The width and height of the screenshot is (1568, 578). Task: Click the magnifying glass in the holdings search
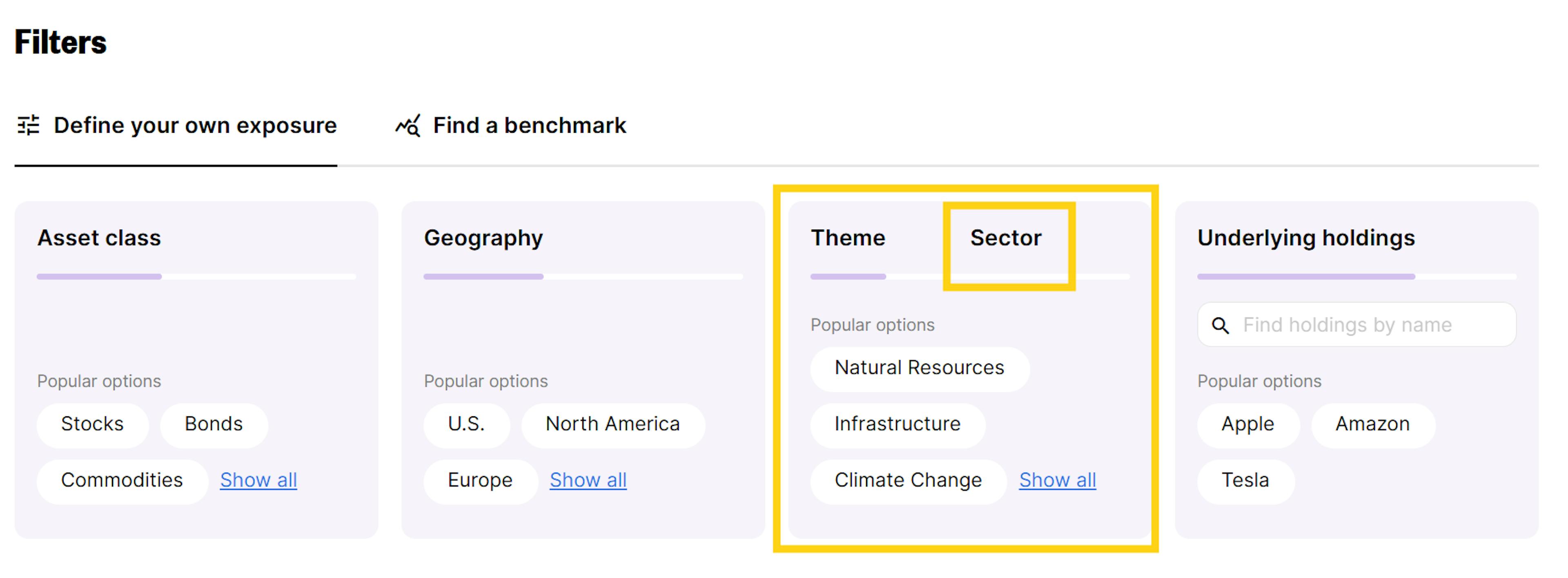click(1221, 325)
